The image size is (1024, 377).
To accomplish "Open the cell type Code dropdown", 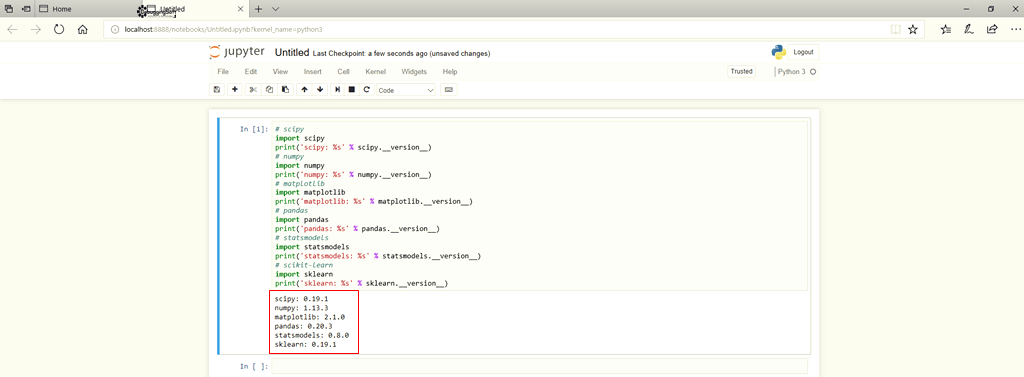I will 406,90.
